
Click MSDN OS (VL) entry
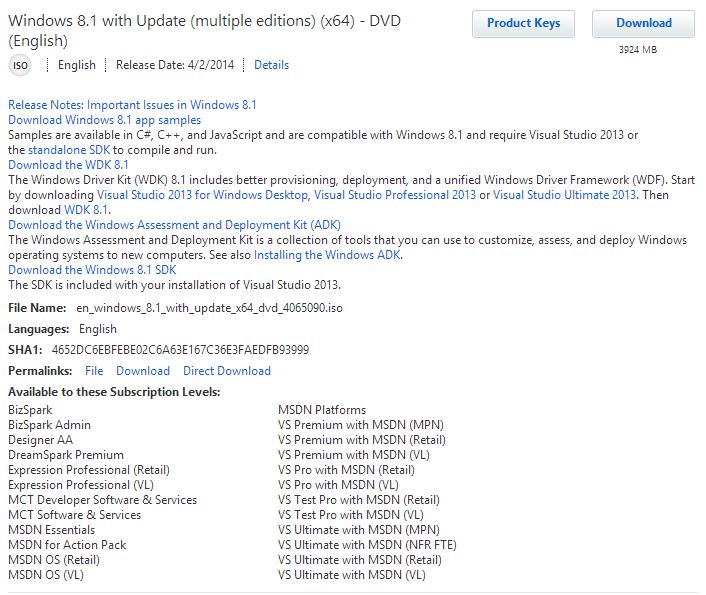click(46, 575)
